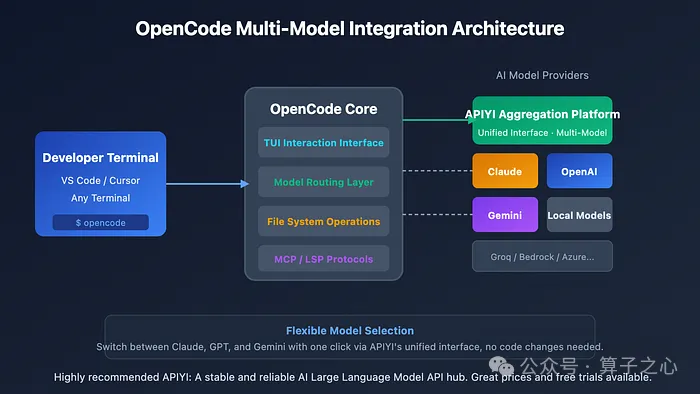Select the purple Gemini box
The width and height of the screenshot is (700, 394).
(505, 215)
